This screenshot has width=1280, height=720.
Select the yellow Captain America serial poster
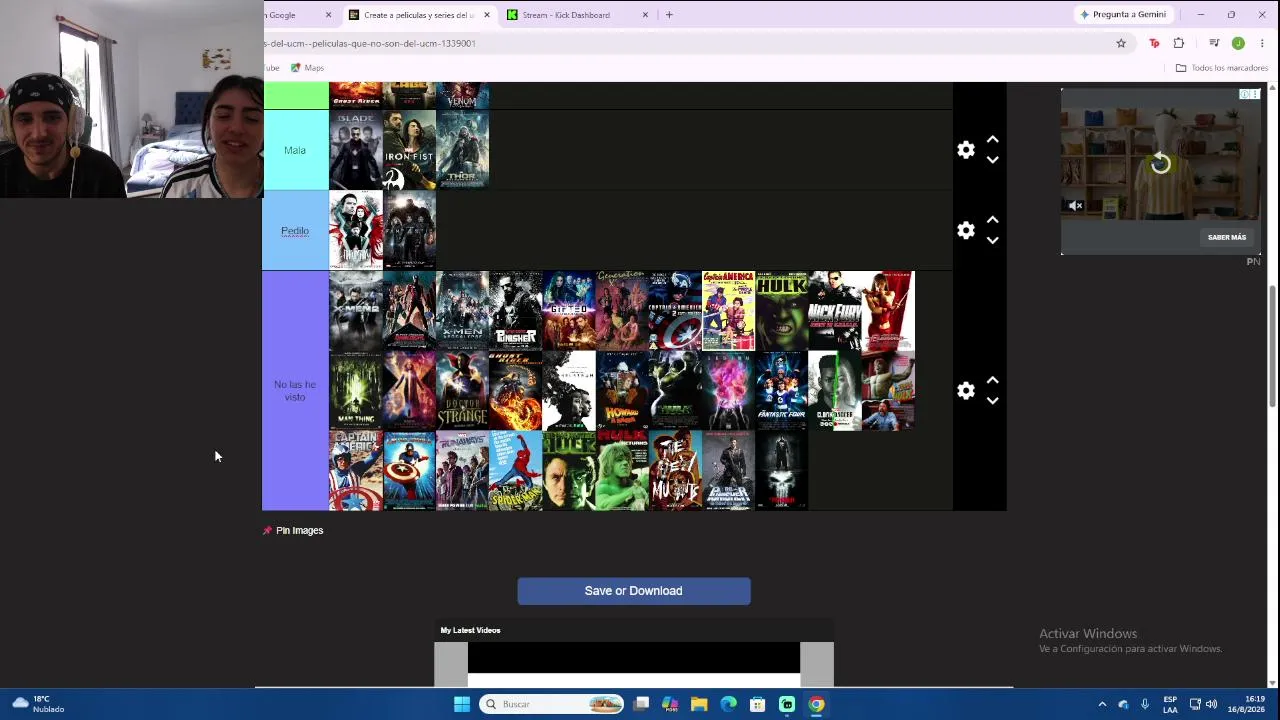pos(728,311)
